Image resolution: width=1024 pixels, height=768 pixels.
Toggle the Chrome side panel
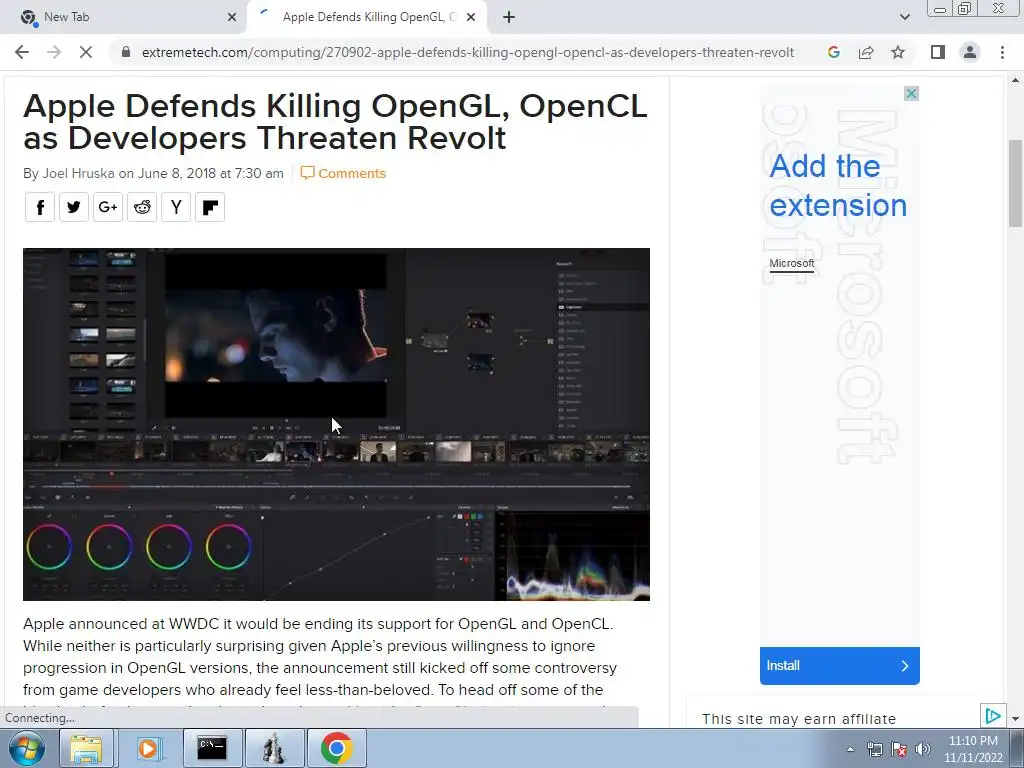click(938, 52)
